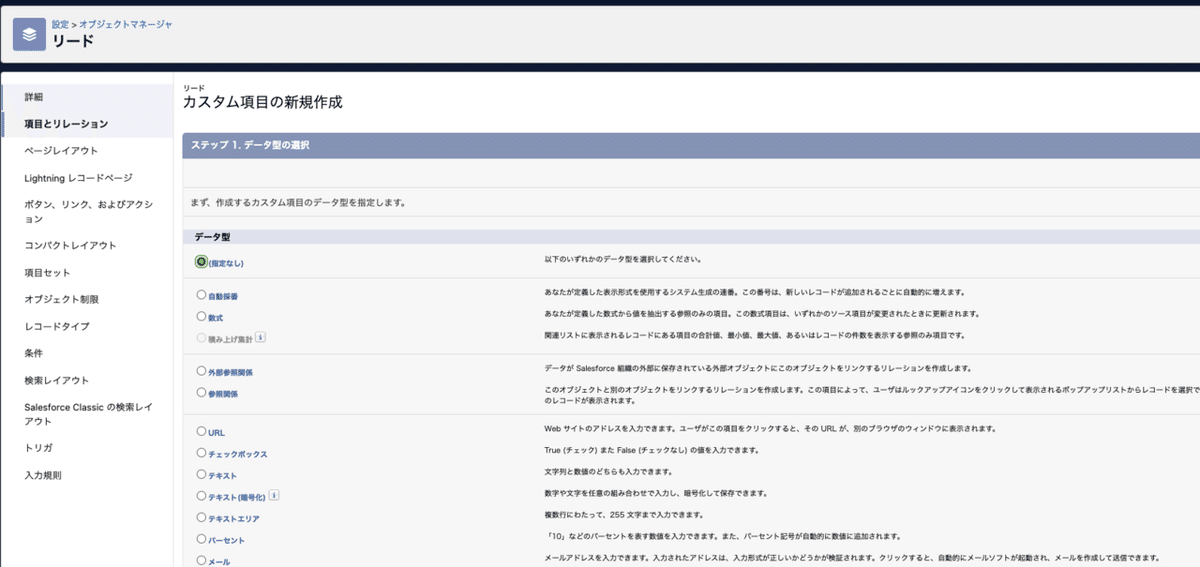Select the 積み上げ集計 radio button
Screen dimensions: 1200x567
(x=201, y=338)
